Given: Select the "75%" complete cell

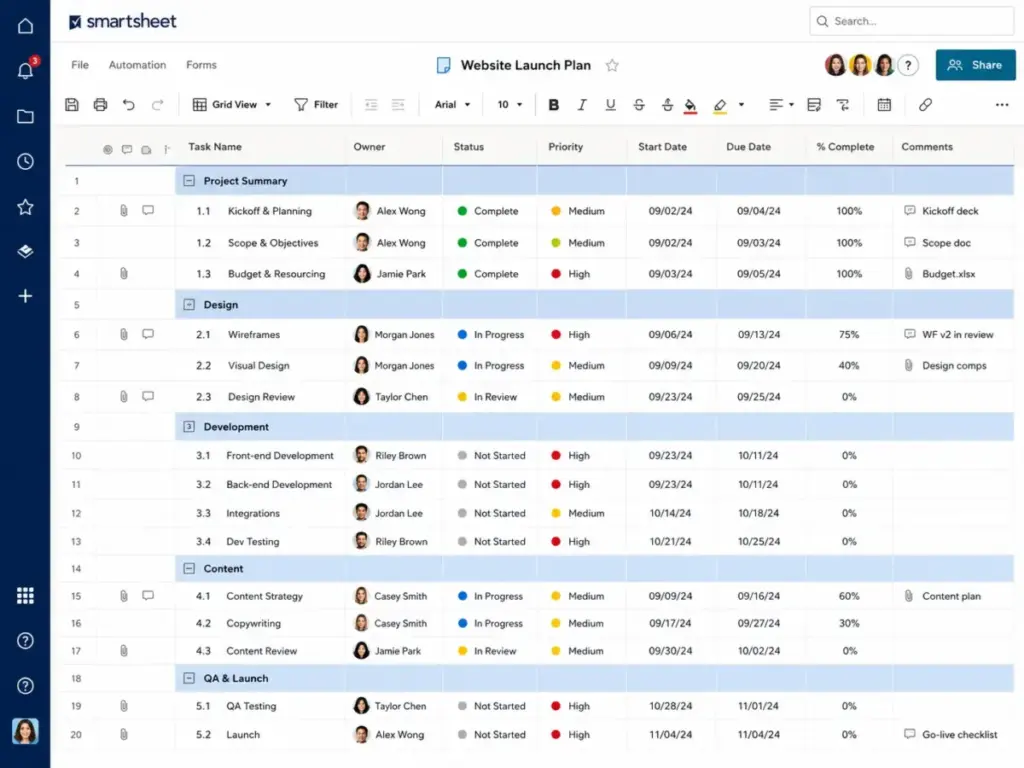Looking at the screenshot, I should point(848,334).
